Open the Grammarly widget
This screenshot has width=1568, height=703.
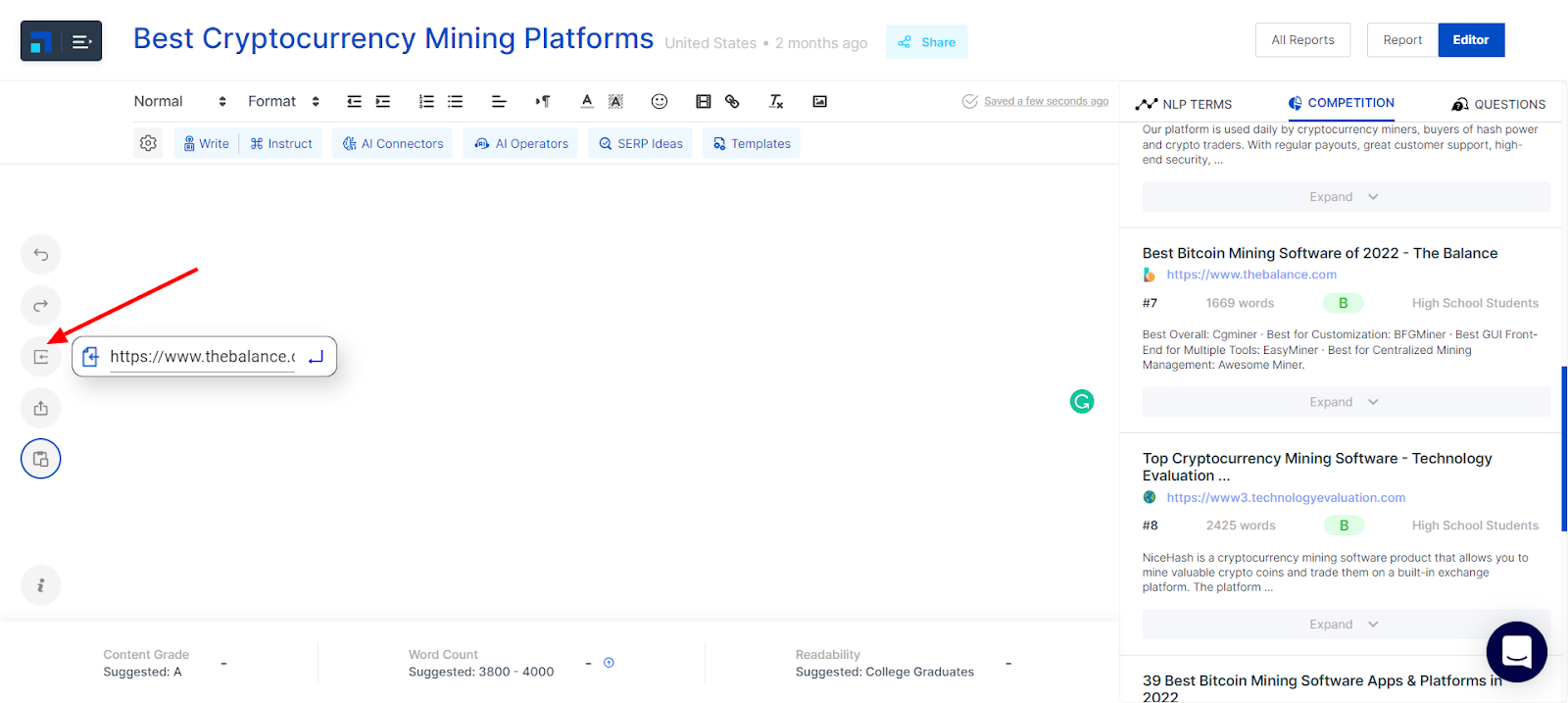pos(1082,401)
